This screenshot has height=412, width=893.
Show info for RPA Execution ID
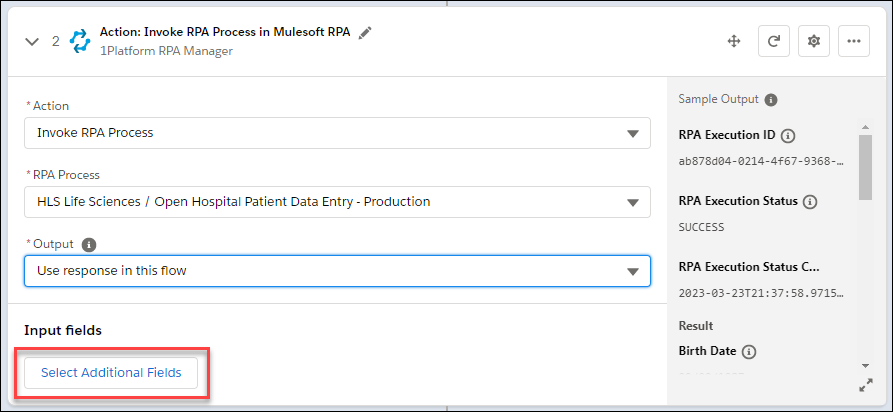click(788, 136)
